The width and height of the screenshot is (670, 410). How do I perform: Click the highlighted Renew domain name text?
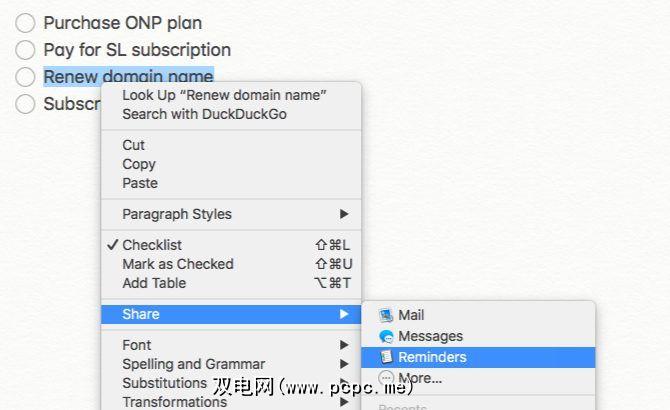(x=128, y=77)
